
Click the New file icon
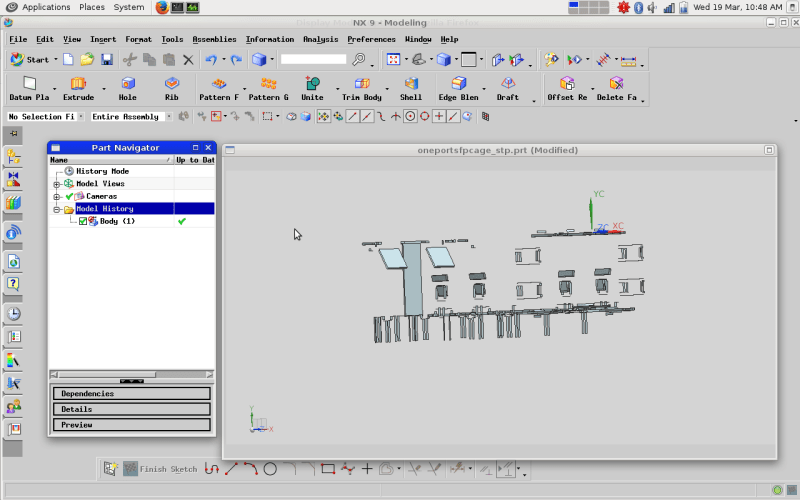(68, 60)
